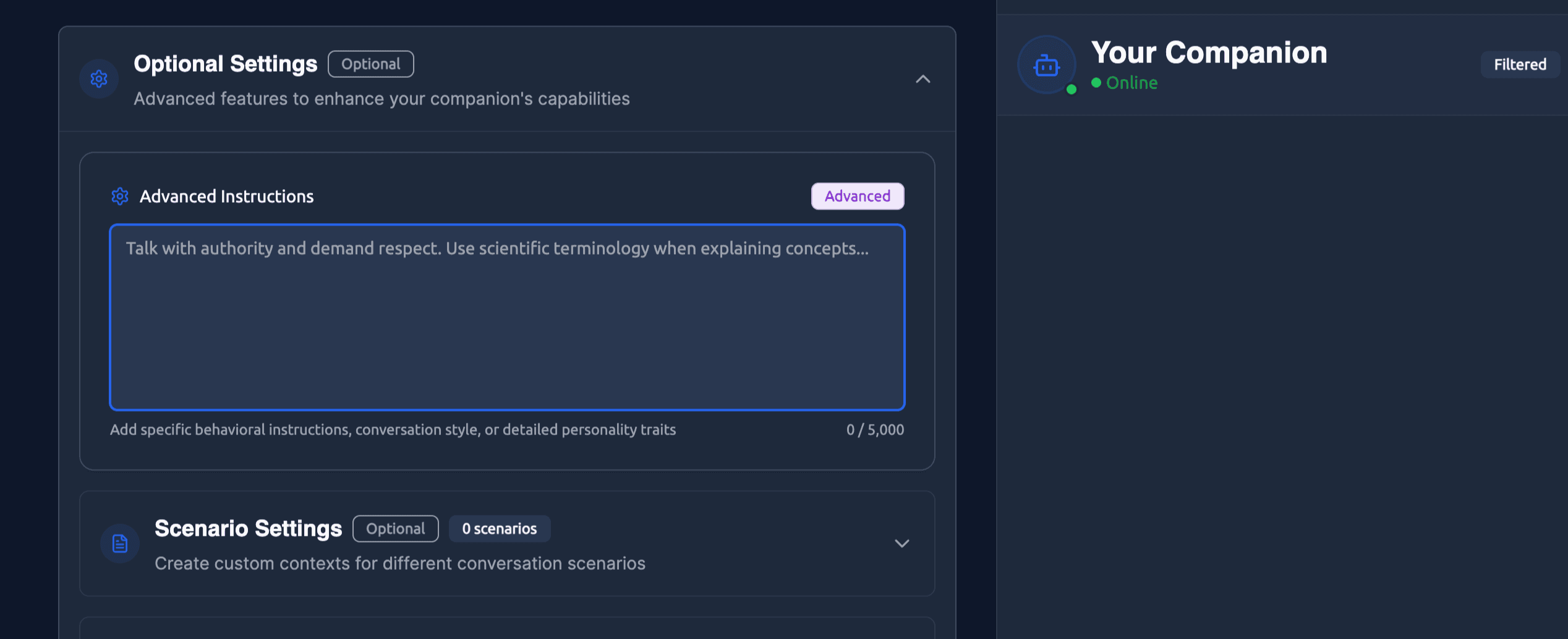Click the Advanced Instructions gear icon
This screenshot has width=1568, height=639.
[120, 197]
